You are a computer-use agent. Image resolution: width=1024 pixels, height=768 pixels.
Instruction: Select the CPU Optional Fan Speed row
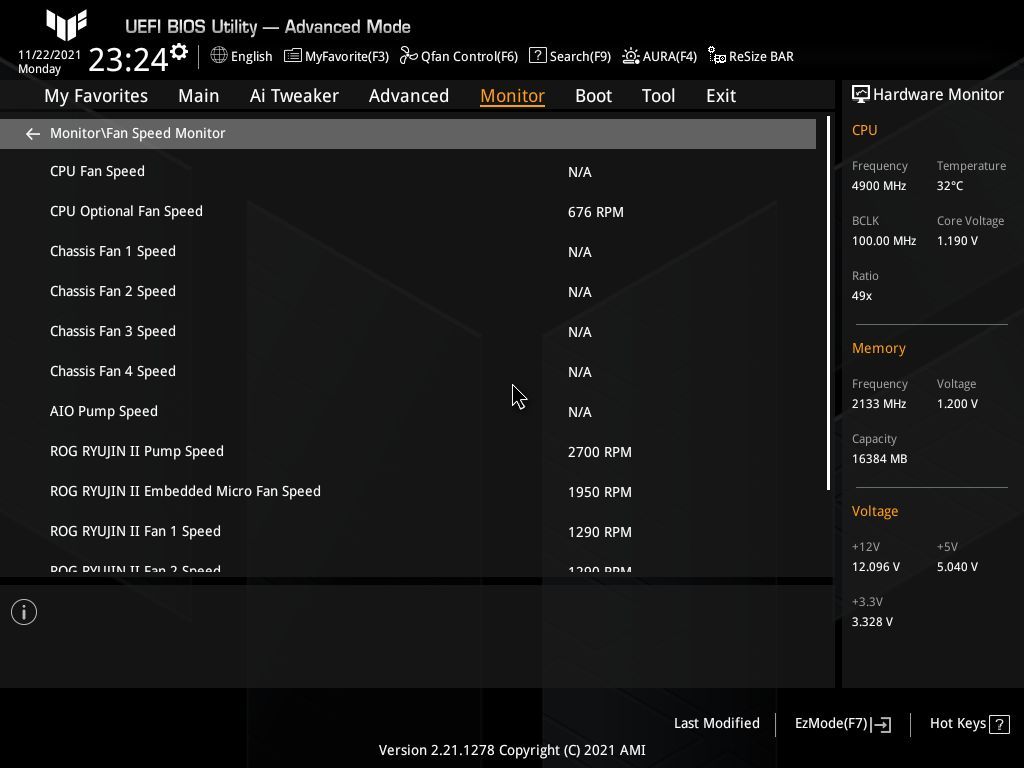tap(408, 212)
